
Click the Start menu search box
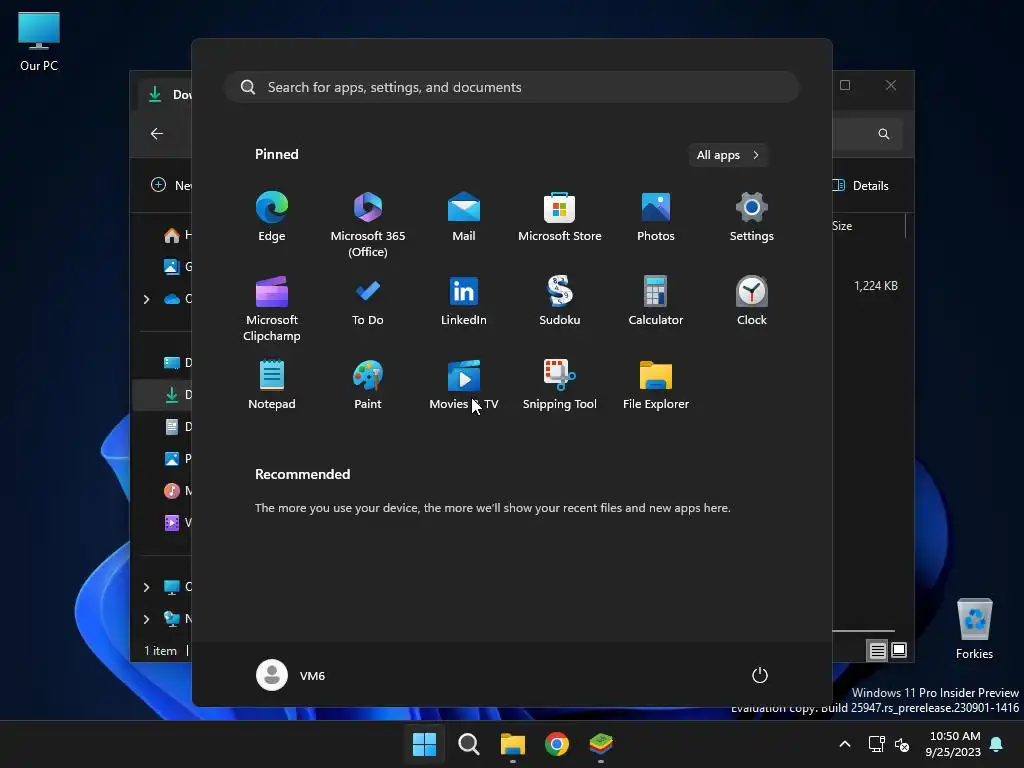tap(512, 87)
